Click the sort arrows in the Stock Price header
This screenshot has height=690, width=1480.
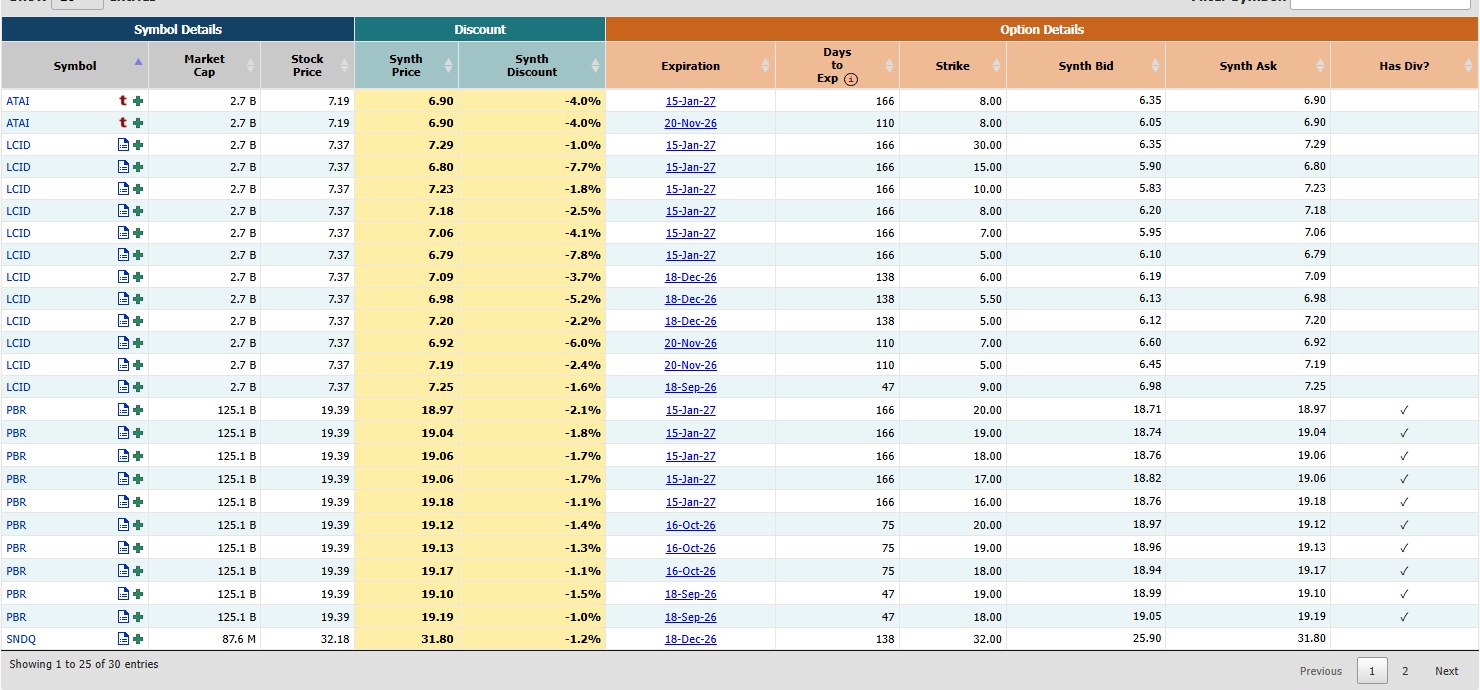click(345, 66)
